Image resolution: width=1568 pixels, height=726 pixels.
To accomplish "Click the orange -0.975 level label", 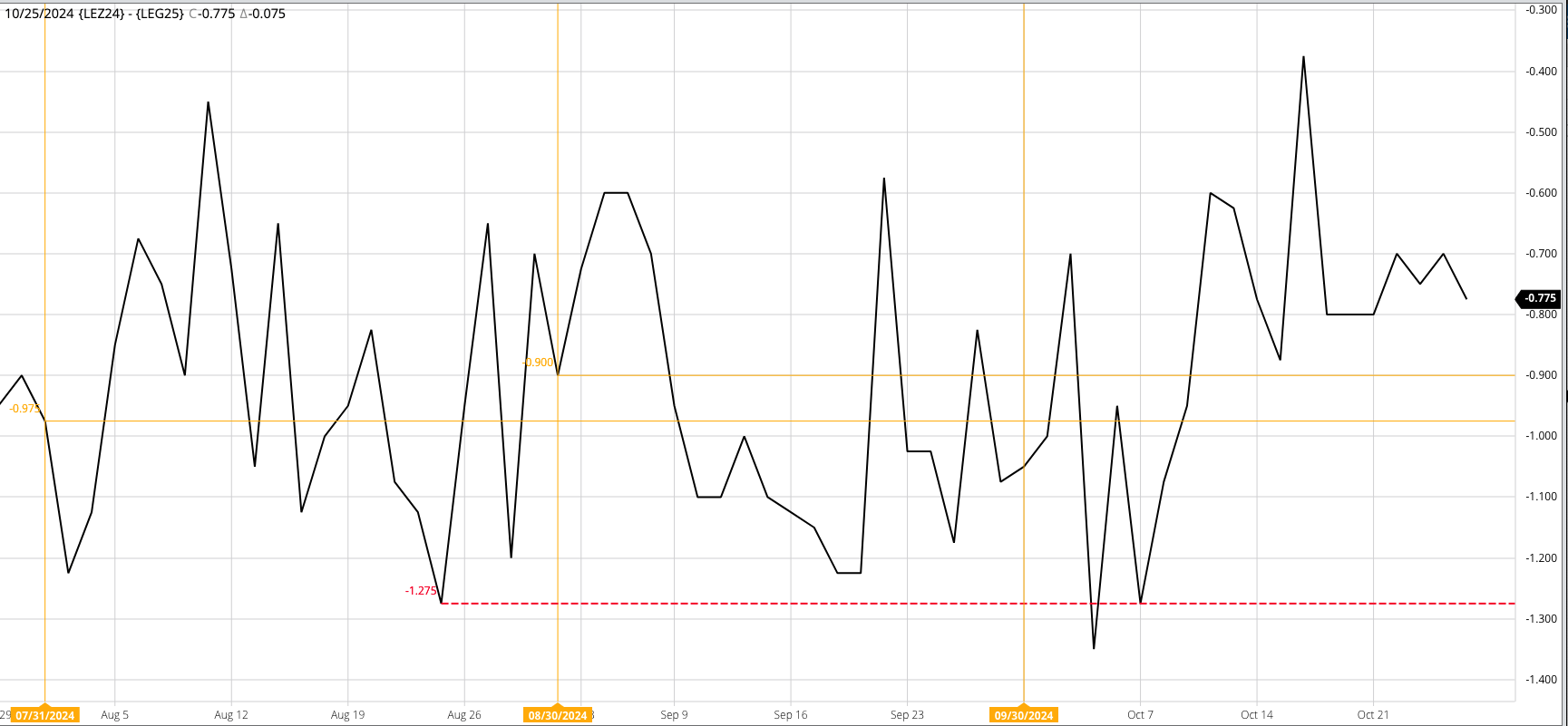I will (x=24, y=409).
